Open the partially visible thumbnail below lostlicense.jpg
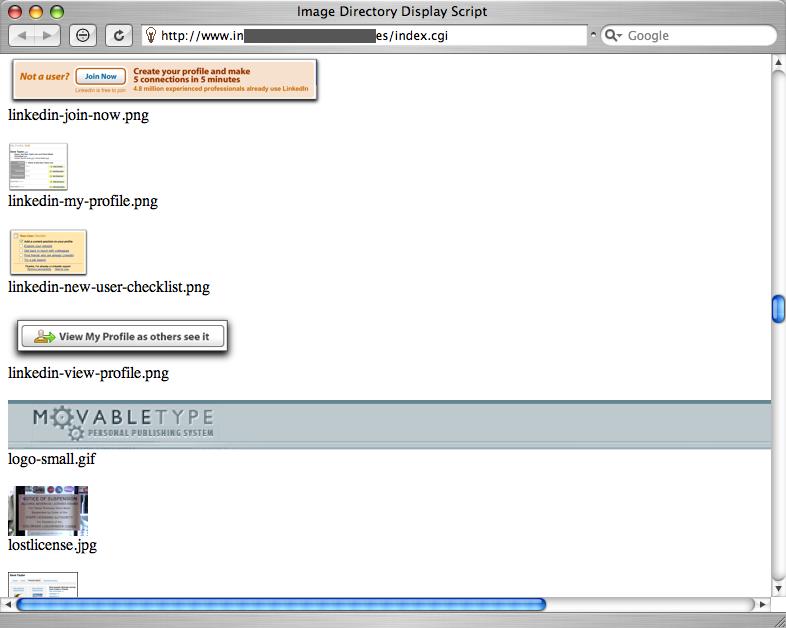Viewport: 786px width, 628px height. point(43,584)
